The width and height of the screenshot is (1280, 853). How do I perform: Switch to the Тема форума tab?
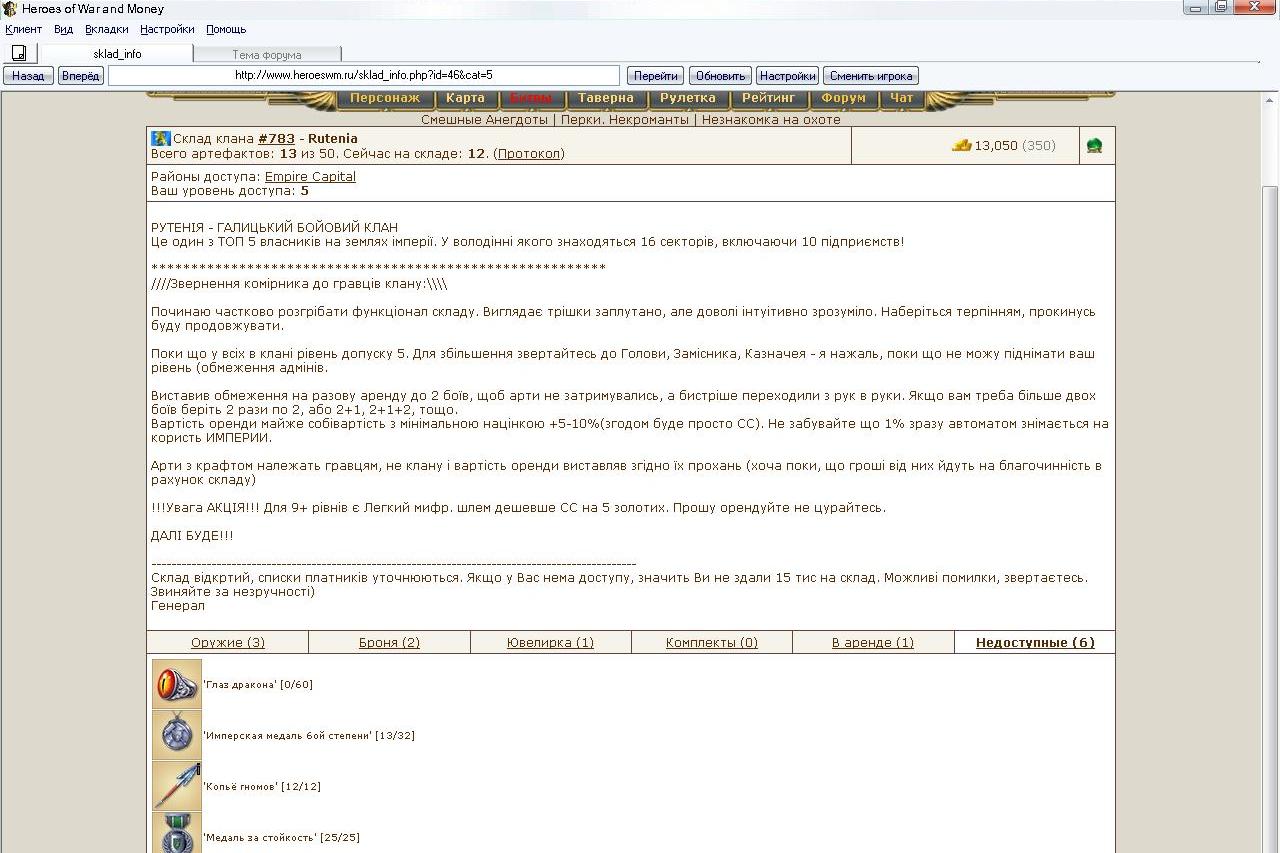pos(267,55)
